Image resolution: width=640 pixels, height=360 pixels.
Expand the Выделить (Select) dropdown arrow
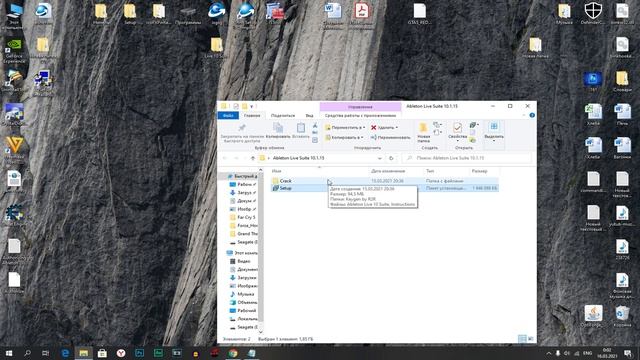pyautogui.click(x=494, y=141)
